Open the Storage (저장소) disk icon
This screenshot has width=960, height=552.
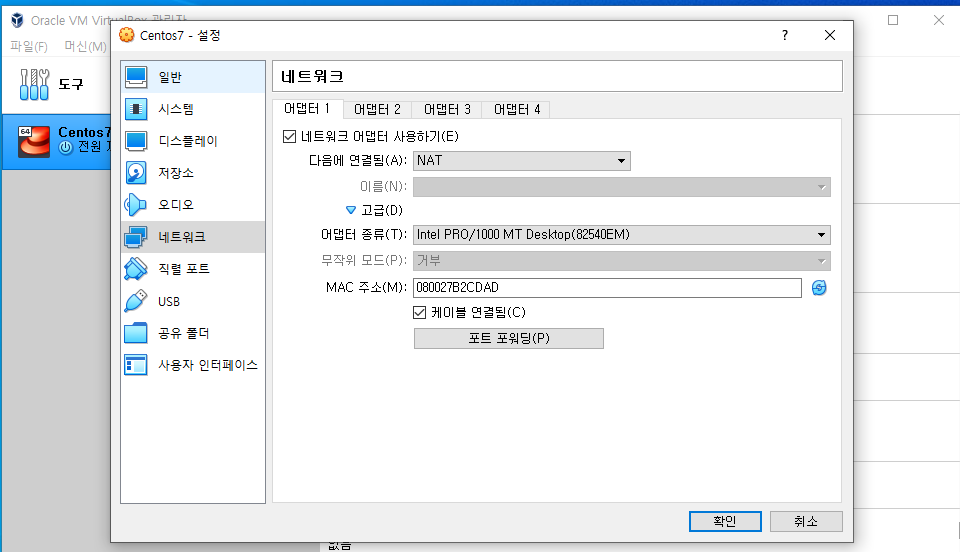click(x=136, y=173)
